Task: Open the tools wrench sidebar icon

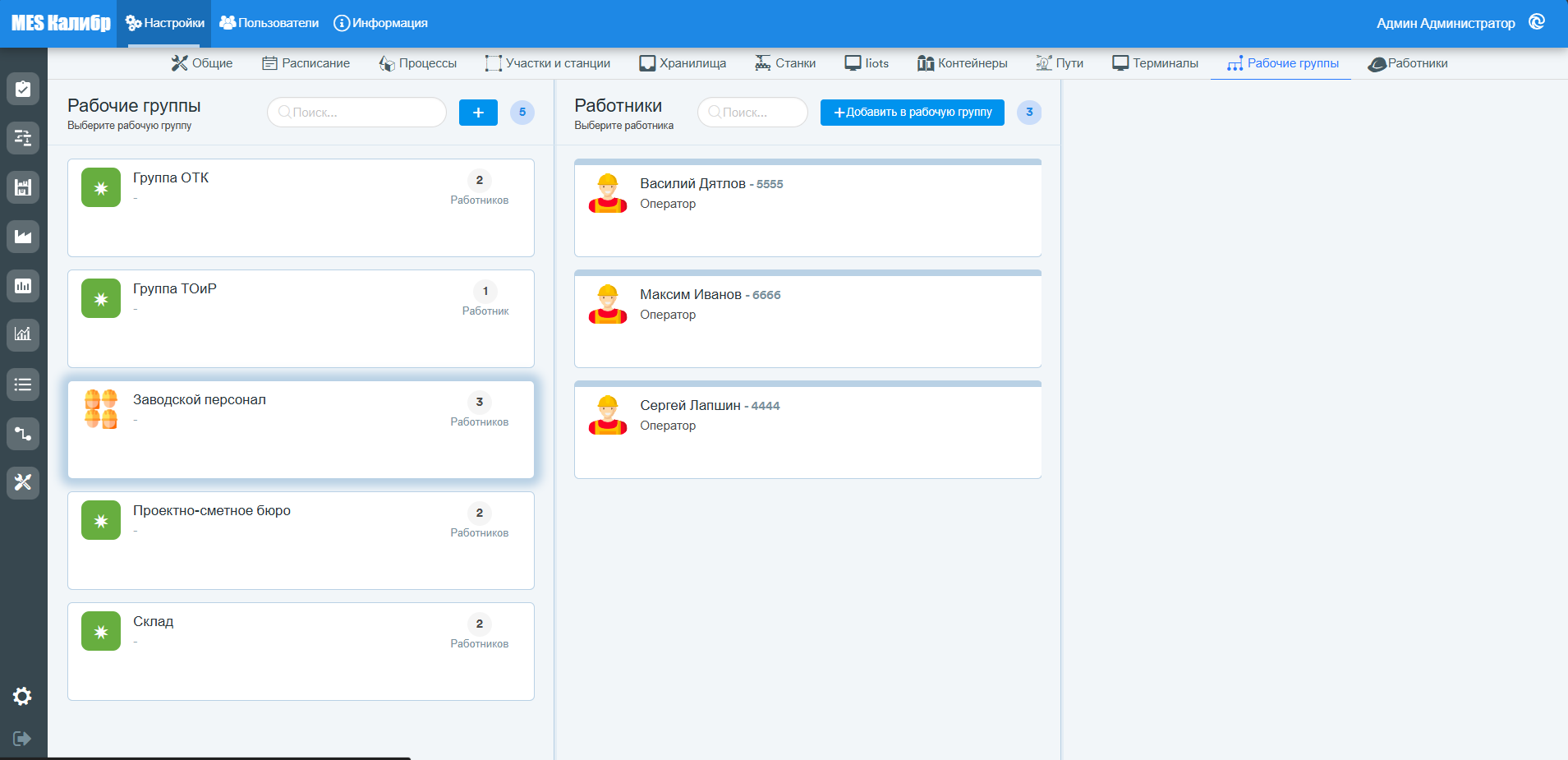Action: [23, 482]
